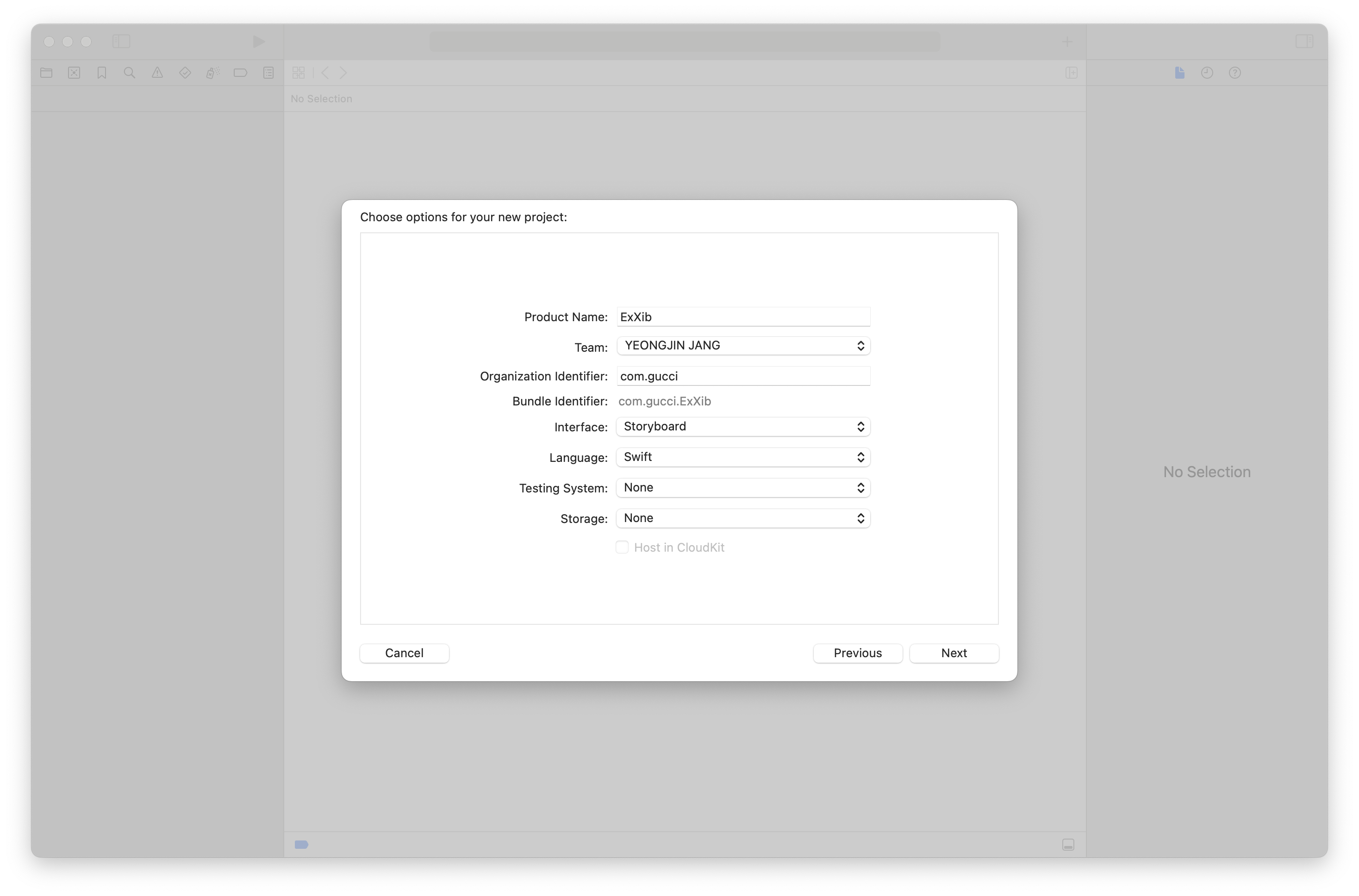Open the Interface Storyboard dropdown
Image resolution: width=1359 pixels, height=896 pixels.
coord(743,427)
